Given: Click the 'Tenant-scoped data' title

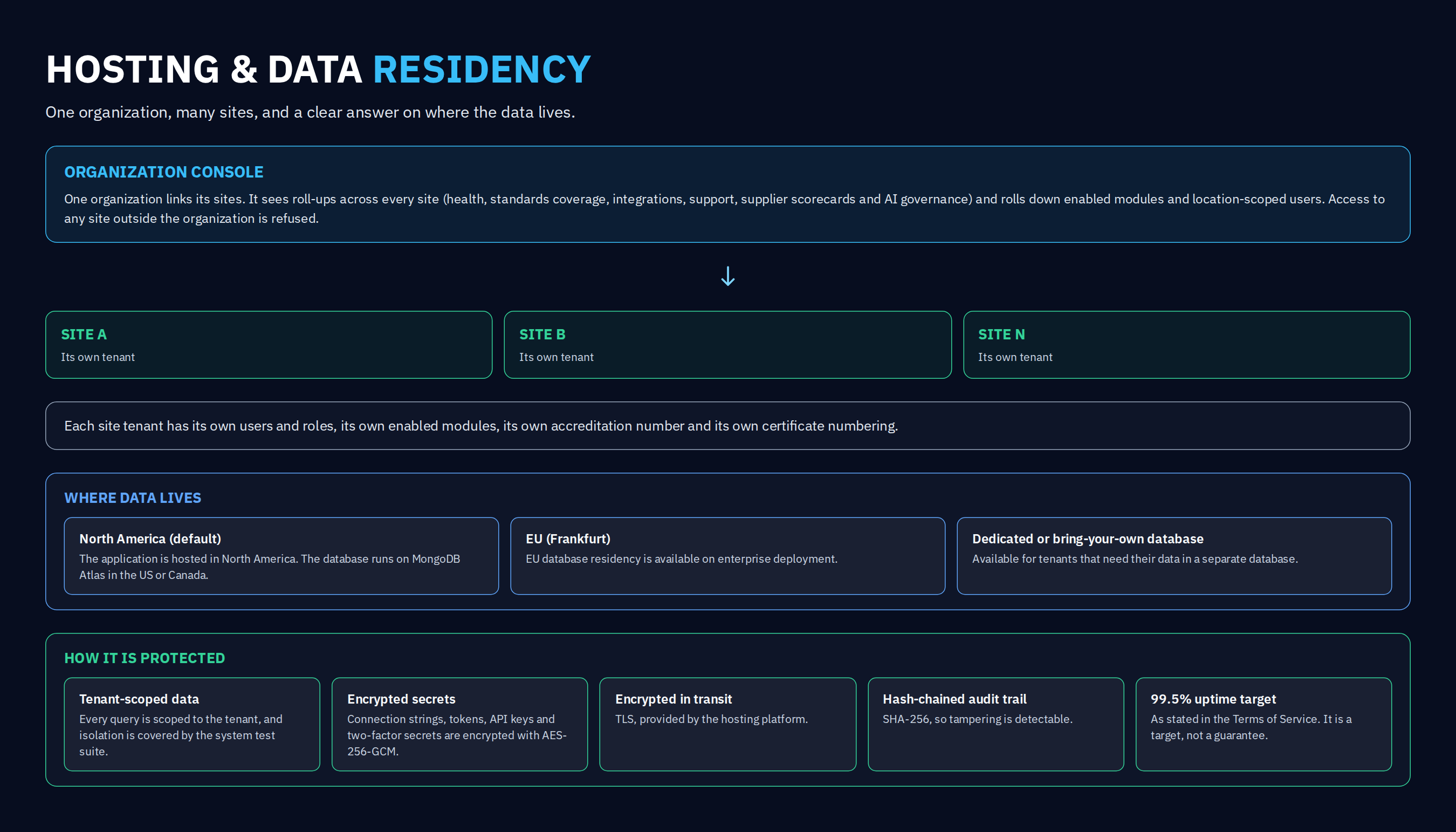Looking at the screenshot, I should pyautogui.click(x=139, y=699).
